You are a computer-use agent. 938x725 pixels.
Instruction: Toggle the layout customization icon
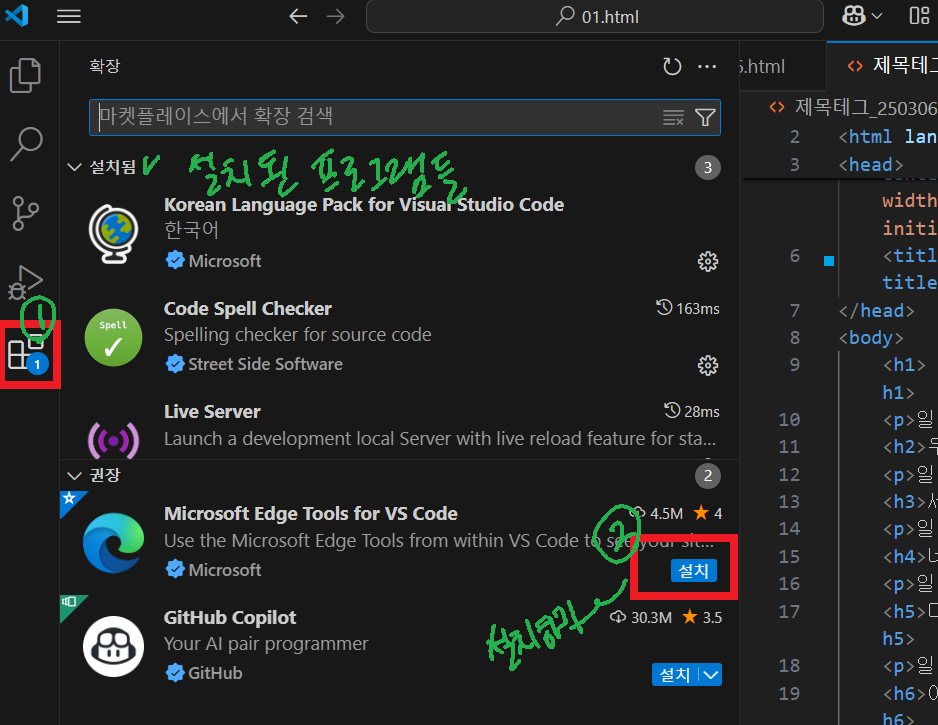tap(919, 16)
